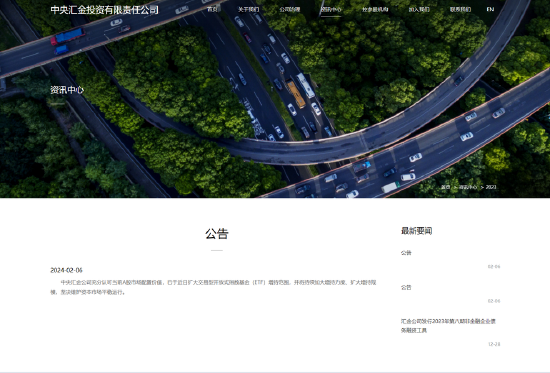Open 首页 in the top navigation
The width and height of the screenshot is (550, 373).
pyautogui.click(x=212, y=9)
